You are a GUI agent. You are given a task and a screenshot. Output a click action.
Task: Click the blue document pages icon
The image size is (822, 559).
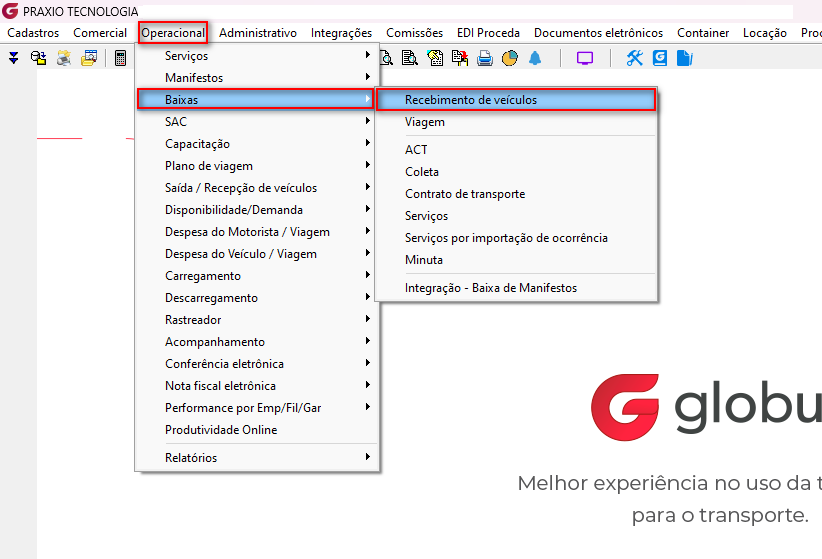click(685, 58)
